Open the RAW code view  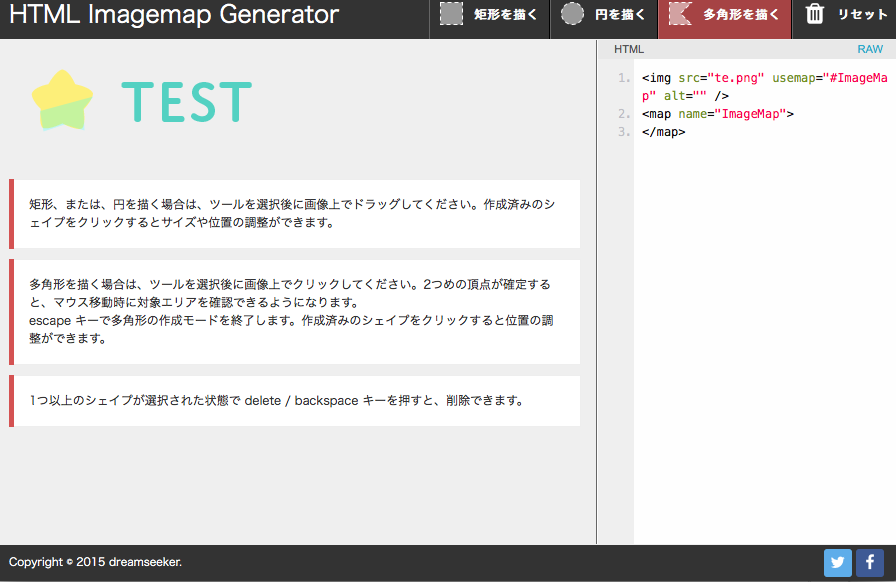click(x=870, y=49)
